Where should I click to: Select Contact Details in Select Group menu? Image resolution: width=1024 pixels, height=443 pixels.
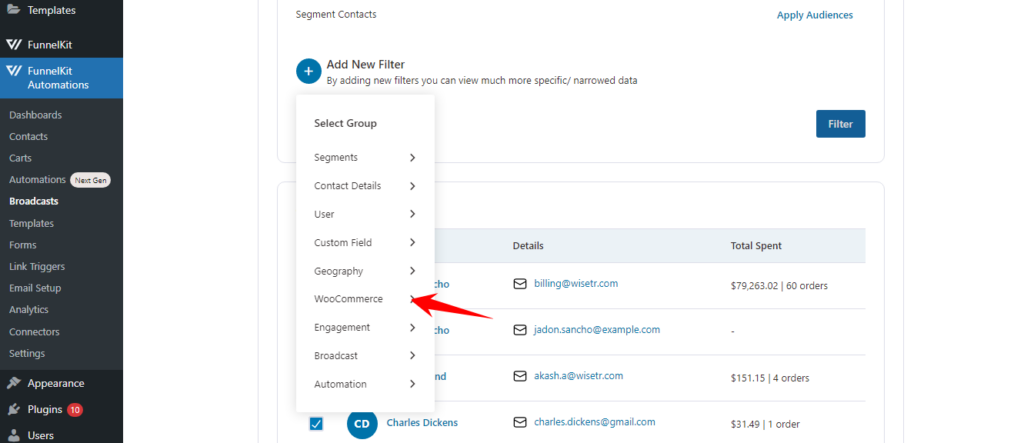click(347, 186)
